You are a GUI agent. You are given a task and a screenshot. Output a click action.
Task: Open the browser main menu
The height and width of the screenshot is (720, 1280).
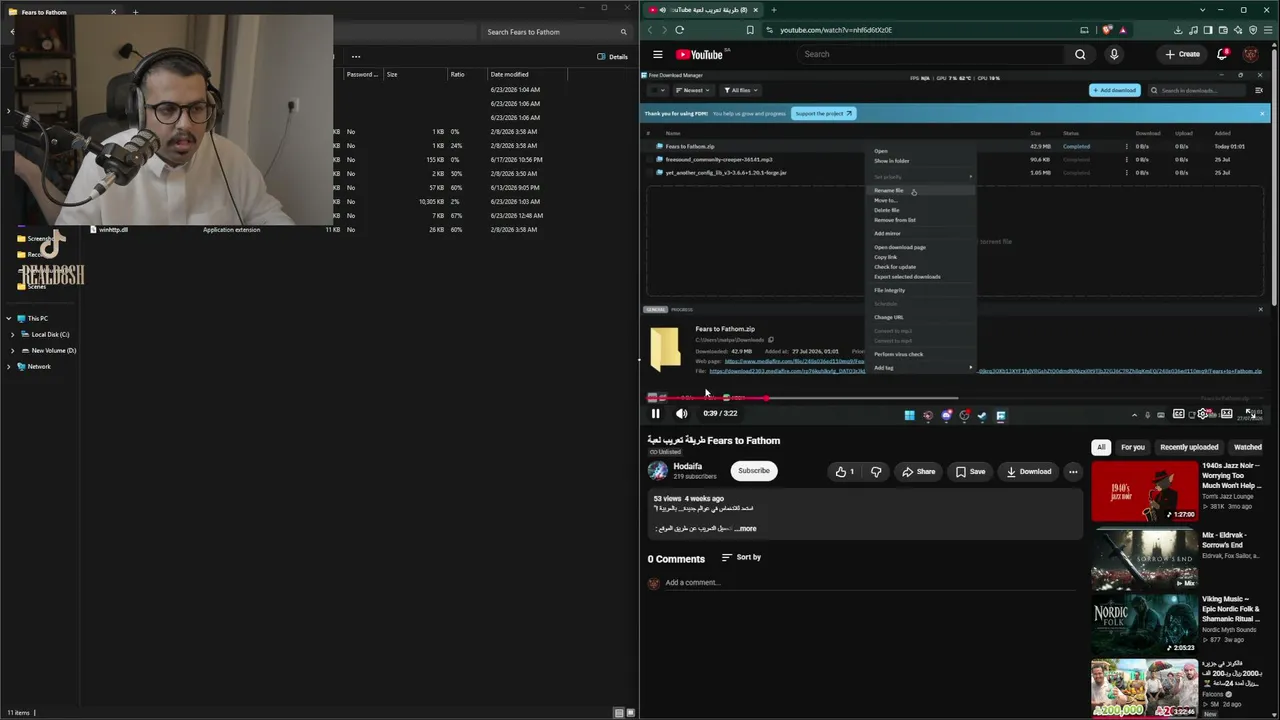(x=1267, y=30)
